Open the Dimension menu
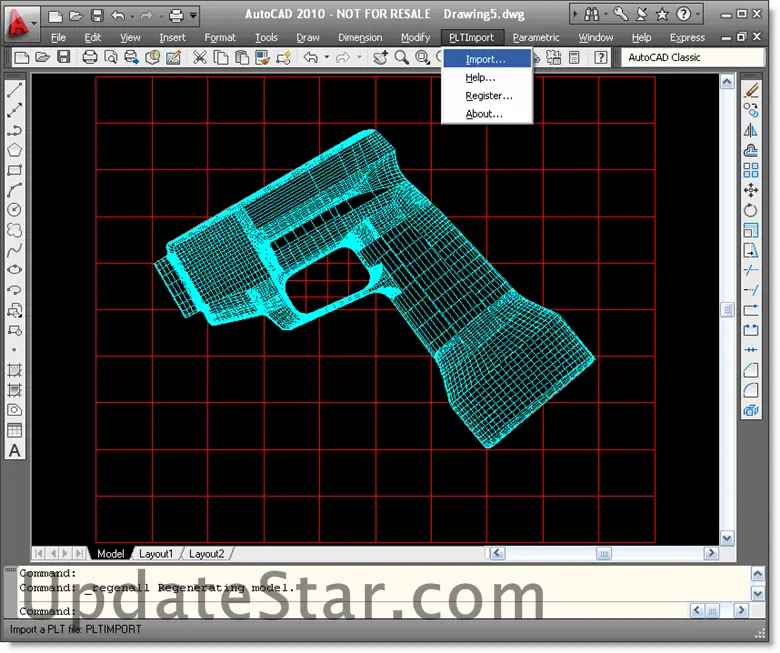This screenshot has width=780, height=653. [360, 37]
